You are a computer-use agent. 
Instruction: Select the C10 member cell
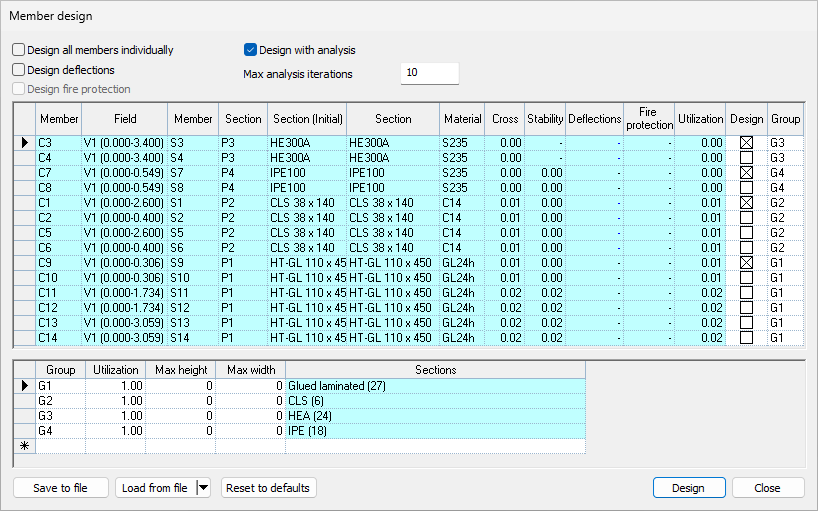click(58, 277)
